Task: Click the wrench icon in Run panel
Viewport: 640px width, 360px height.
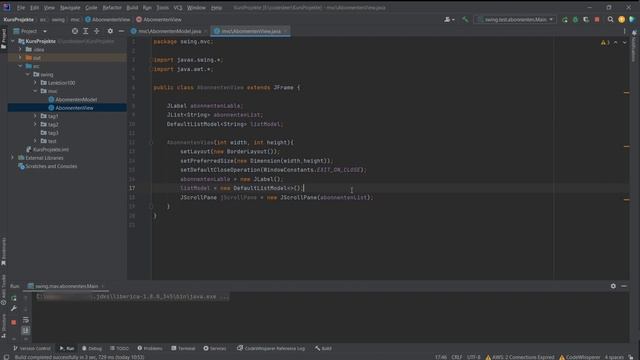Action: pos(13,309)
